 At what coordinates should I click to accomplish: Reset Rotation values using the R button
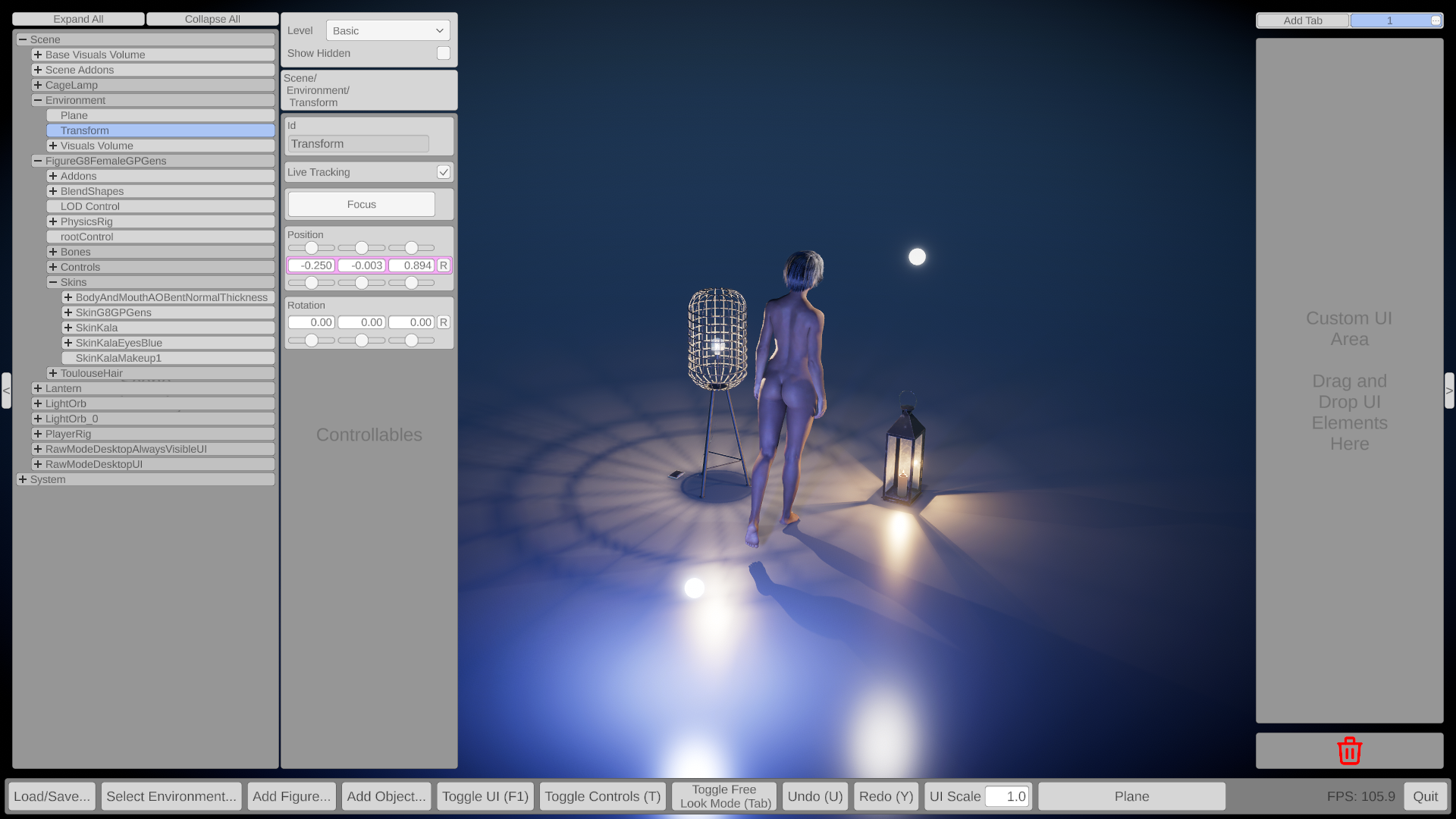point(443,322)
